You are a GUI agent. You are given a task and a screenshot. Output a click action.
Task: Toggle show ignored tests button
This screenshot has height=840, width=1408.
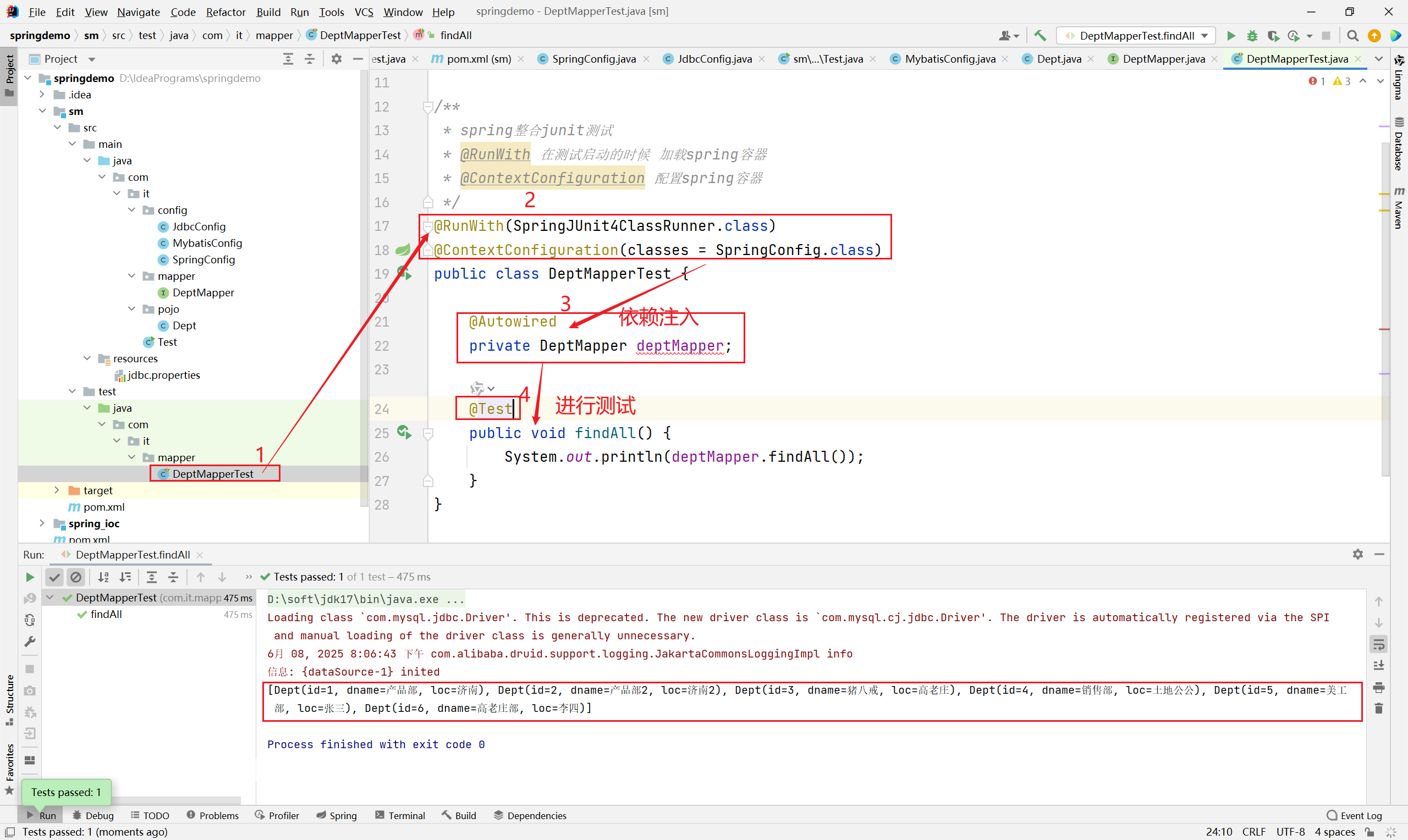tap(76, 577)
